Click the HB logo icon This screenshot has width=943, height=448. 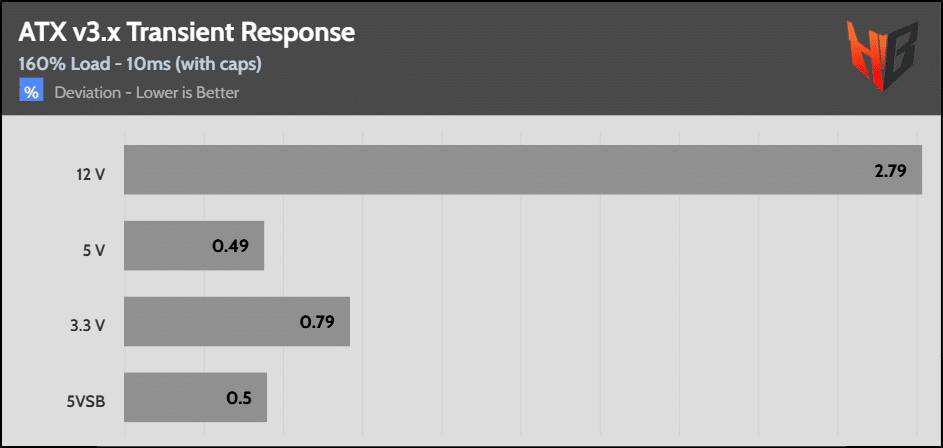(882, 55)
